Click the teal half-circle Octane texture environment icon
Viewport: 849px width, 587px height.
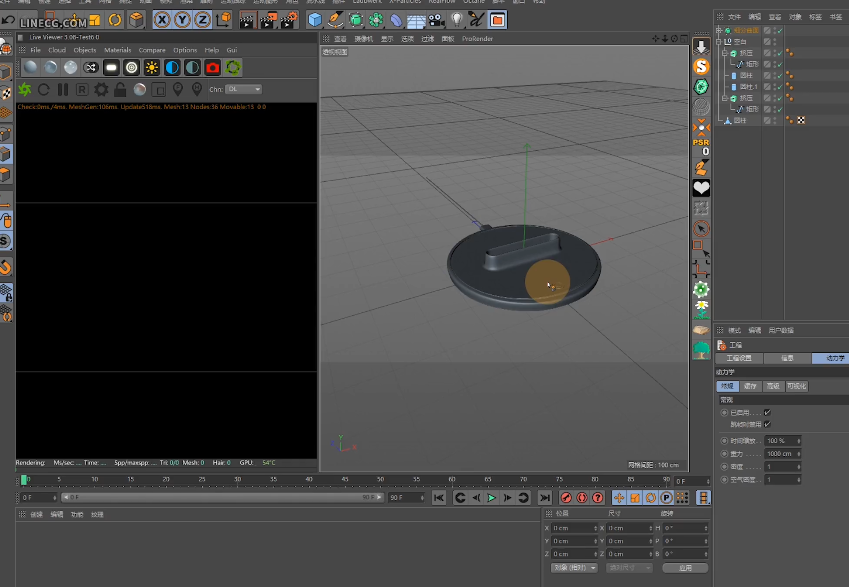point(192,68)
